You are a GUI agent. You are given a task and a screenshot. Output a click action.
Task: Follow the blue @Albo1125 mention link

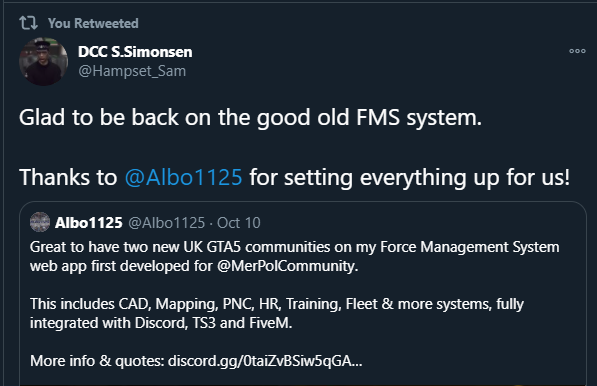[184, 177]
